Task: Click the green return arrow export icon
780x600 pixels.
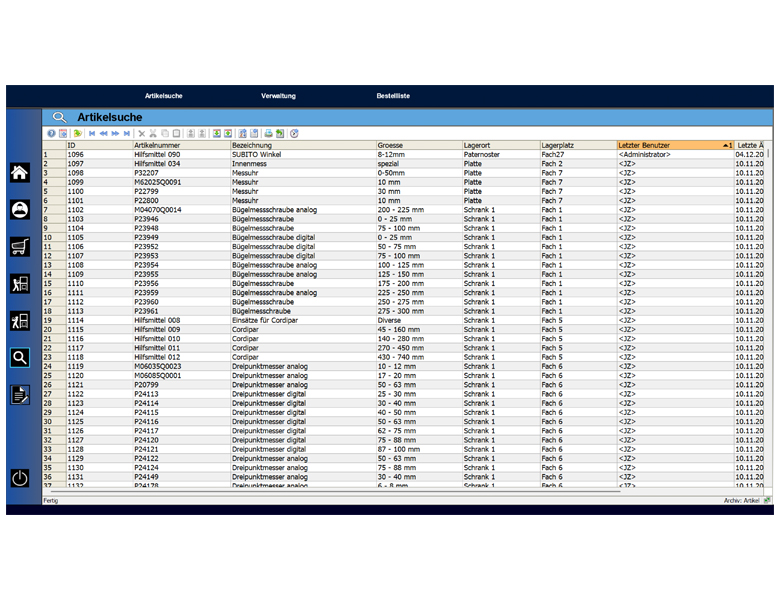Action: 280,133
